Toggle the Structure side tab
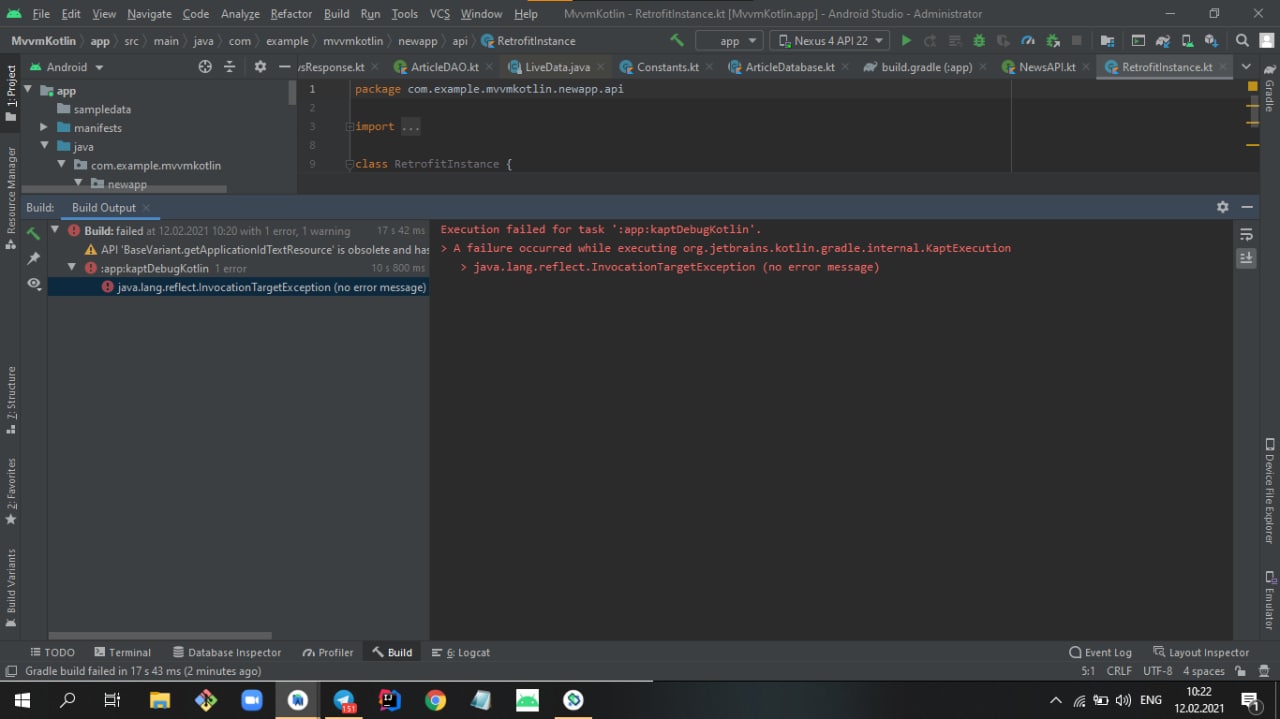The height and width of the screenshot is (719, 1280). [x=11, y=400]
